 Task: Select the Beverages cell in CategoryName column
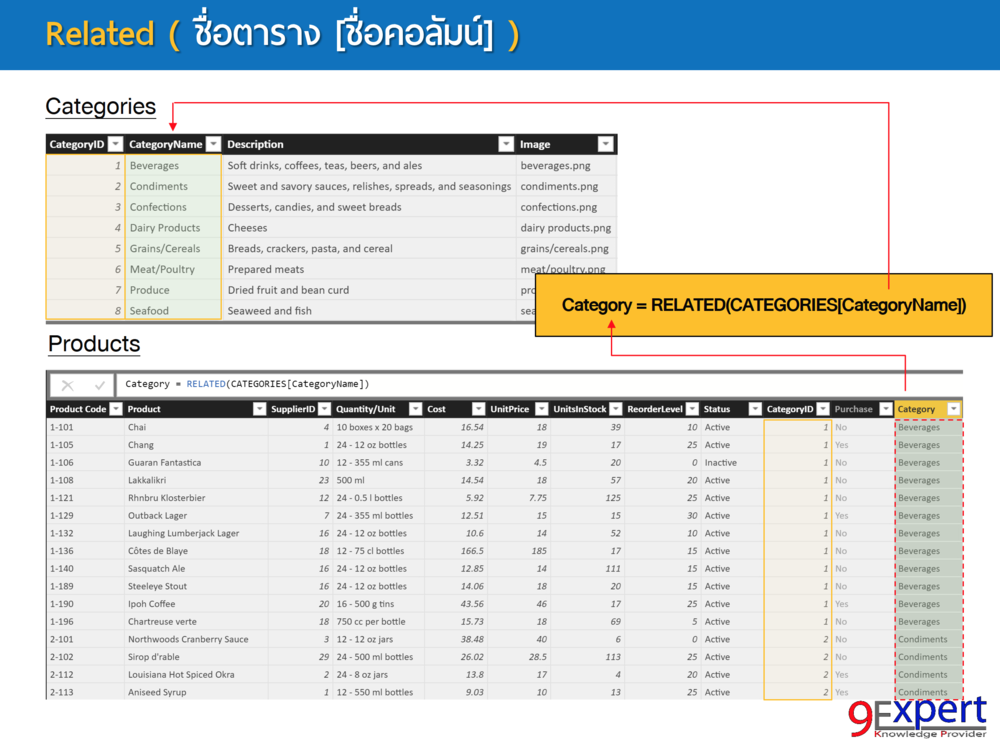[154, 165]
